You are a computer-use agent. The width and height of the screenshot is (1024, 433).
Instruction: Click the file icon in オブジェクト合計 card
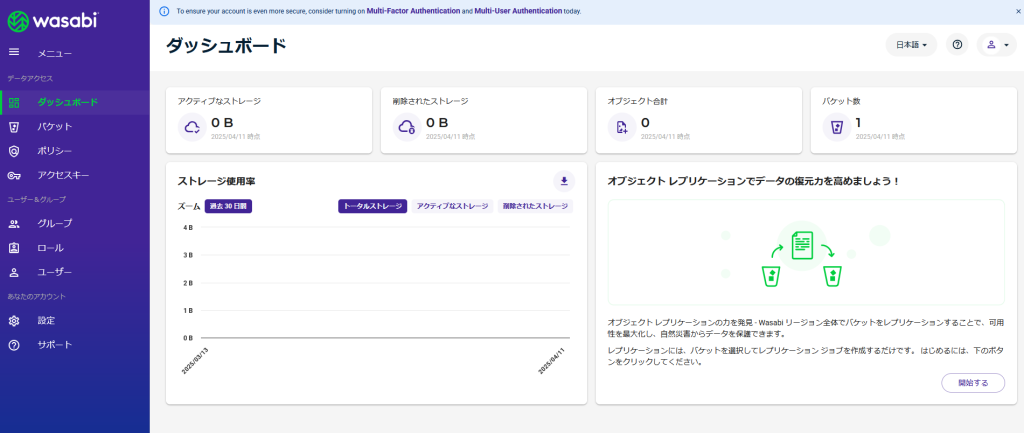pos(622,127)
